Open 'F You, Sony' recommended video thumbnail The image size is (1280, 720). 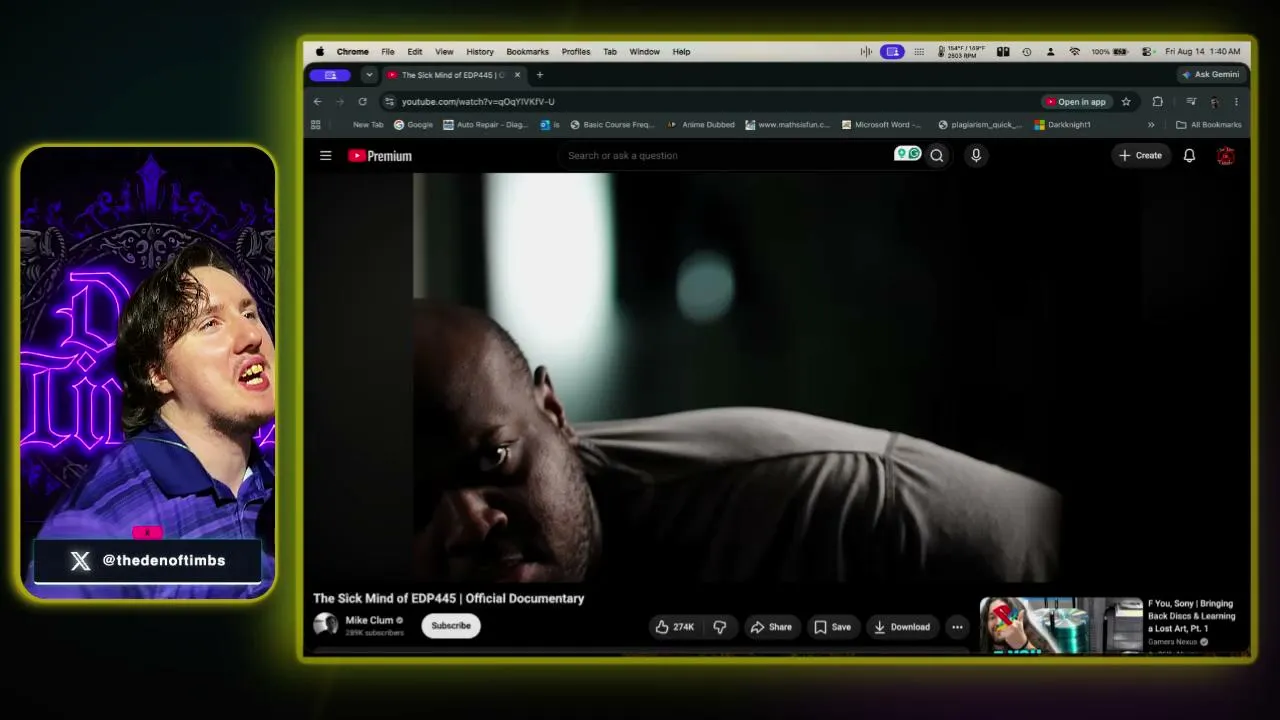pyautogui.click(x=1061, y=625)
